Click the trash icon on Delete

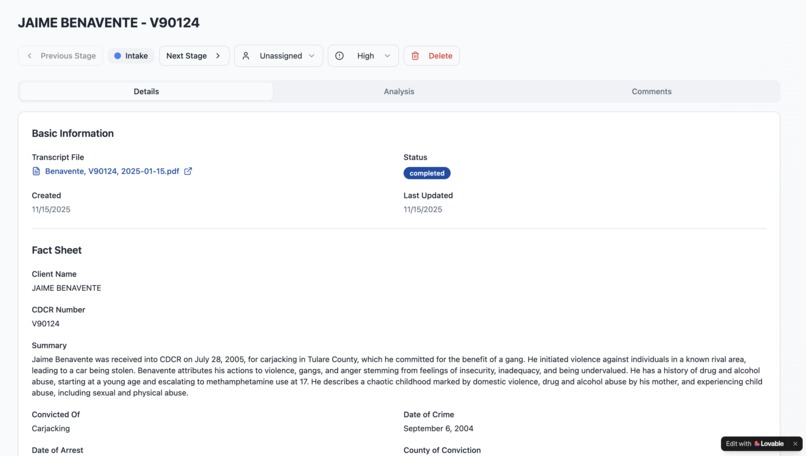point(415,56)
